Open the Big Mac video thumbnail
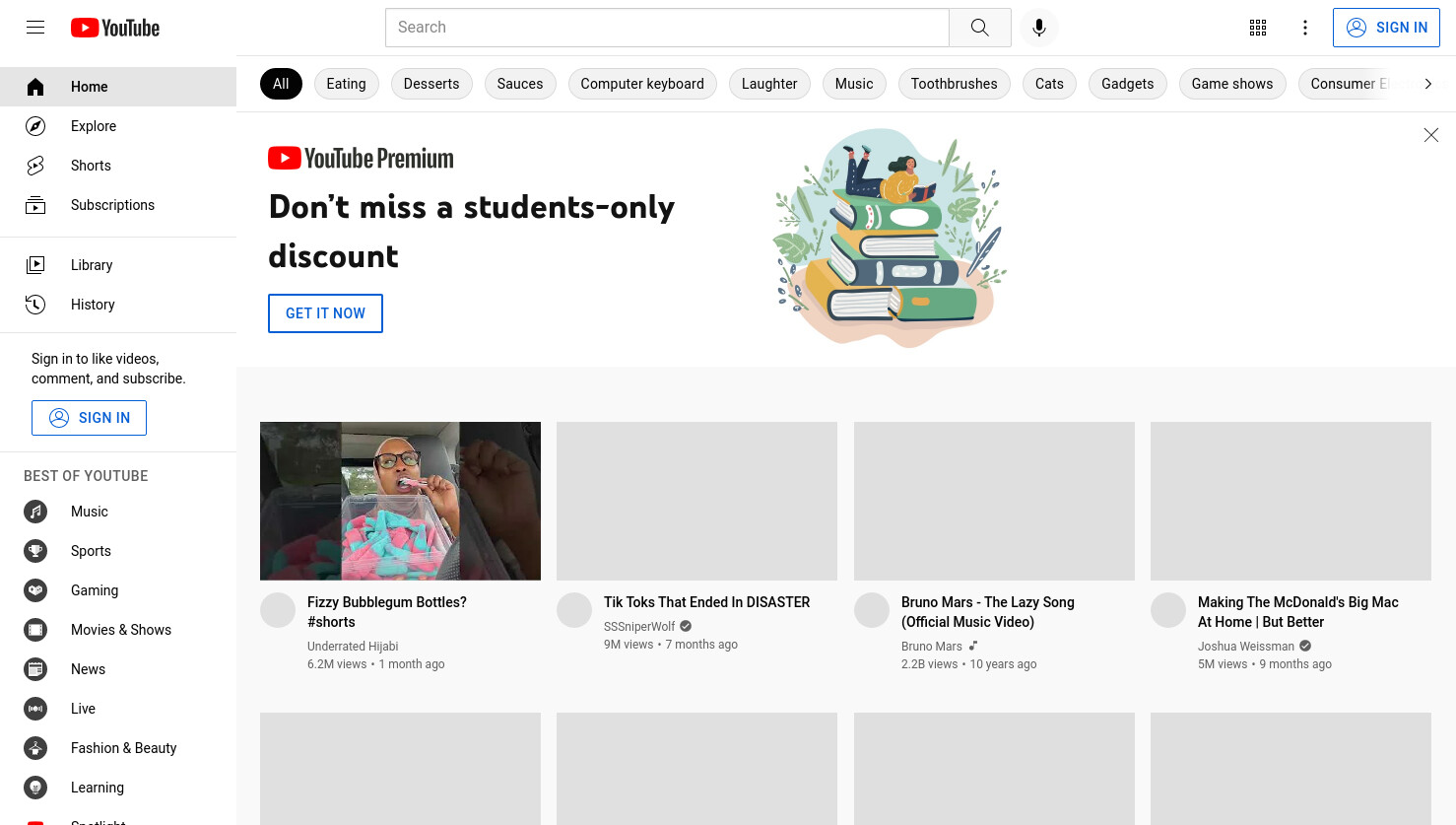This screenshot has height=825, width=1456. pos(1291,501)
